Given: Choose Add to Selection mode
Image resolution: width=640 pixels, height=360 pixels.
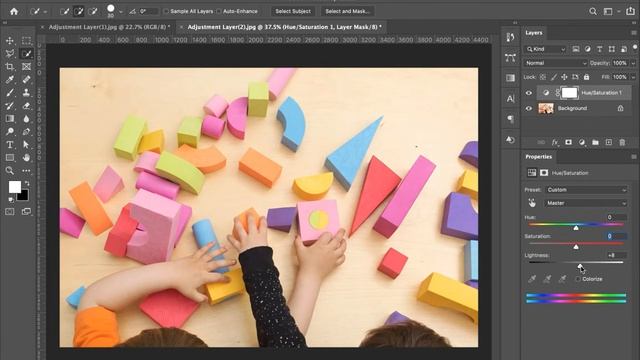Looking at the screenshot, I should tap(79, 11).
